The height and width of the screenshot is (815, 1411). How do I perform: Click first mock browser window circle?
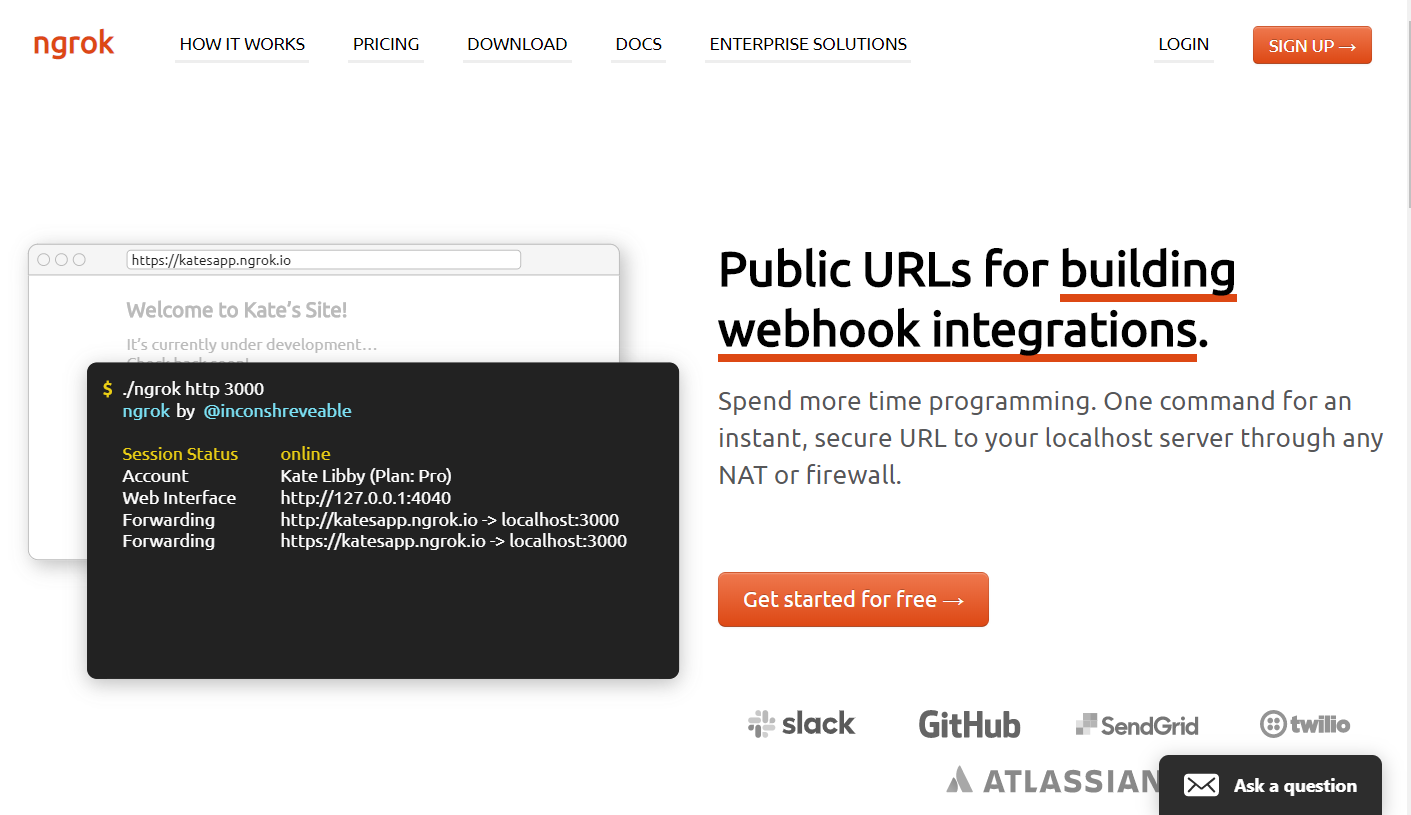point(44,260)
